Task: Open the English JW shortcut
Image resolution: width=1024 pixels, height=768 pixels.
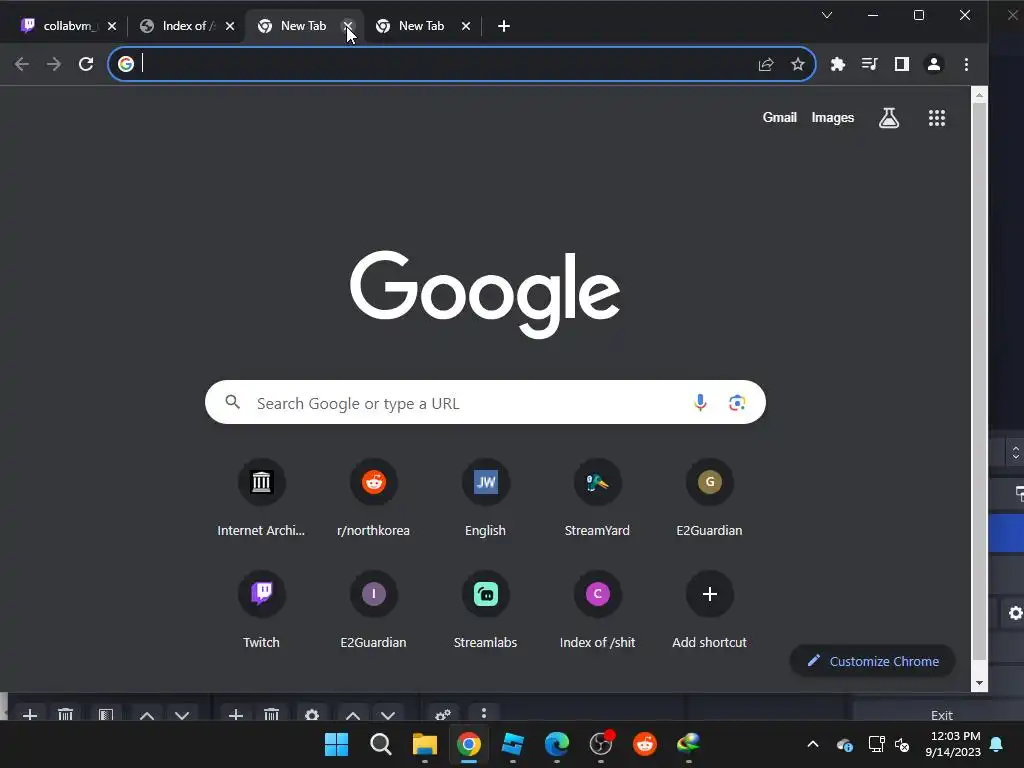Action: click(485, 498)
